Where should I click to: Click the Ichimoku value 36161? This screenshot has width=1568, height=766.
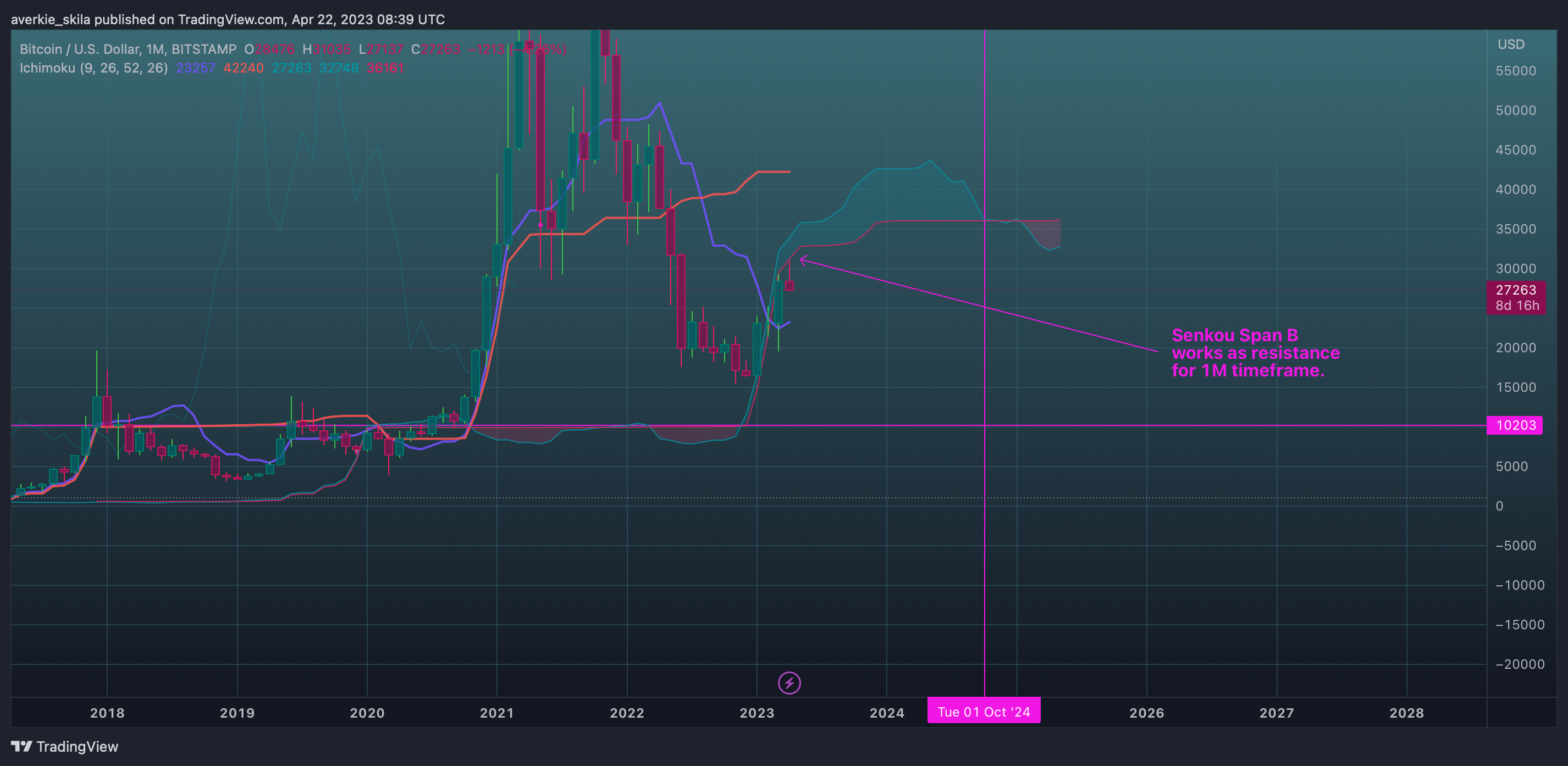(385, 68)
